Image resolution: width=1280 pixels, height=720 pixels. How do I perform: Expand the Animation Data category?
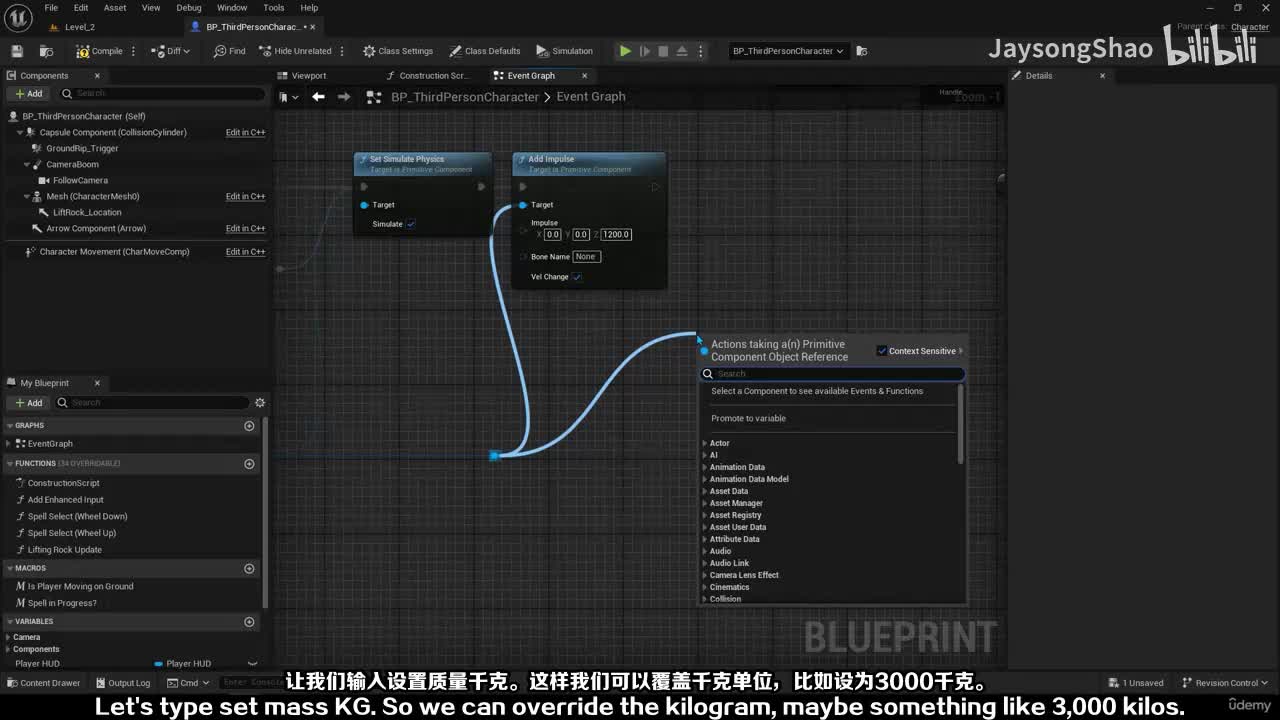coord(705,467)
